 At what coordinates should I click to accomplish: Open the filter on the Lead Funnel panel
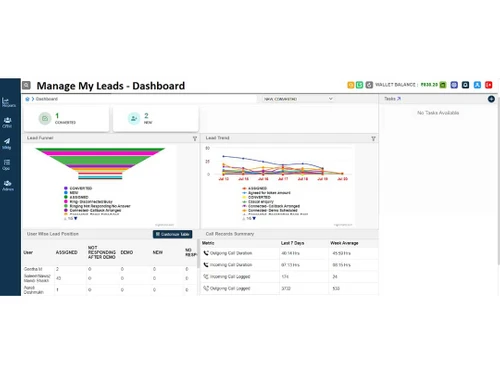pyautogui.click(x=195, y=138)
